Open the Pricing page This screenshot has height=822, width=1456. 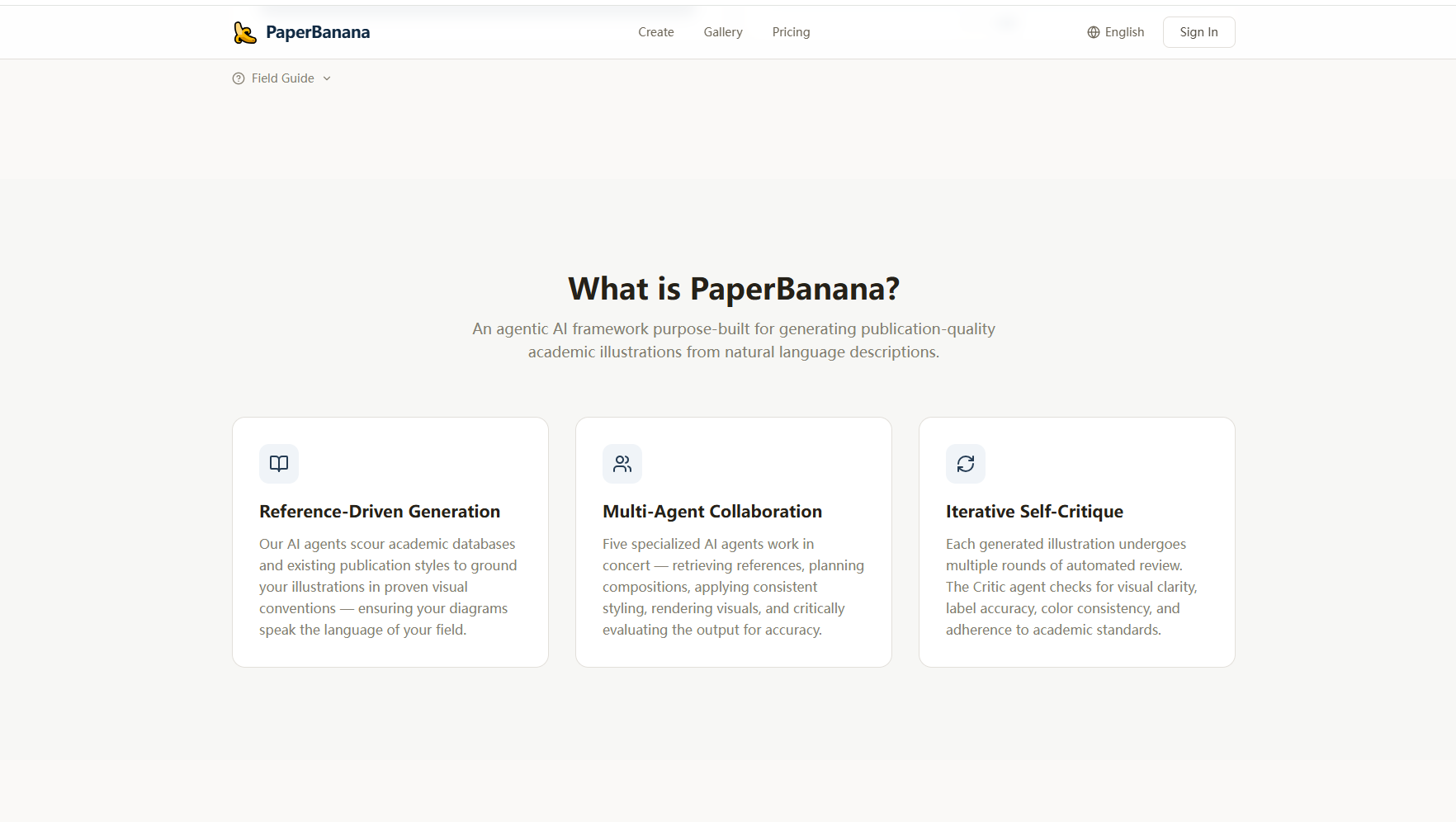click(x=791, y=31)
